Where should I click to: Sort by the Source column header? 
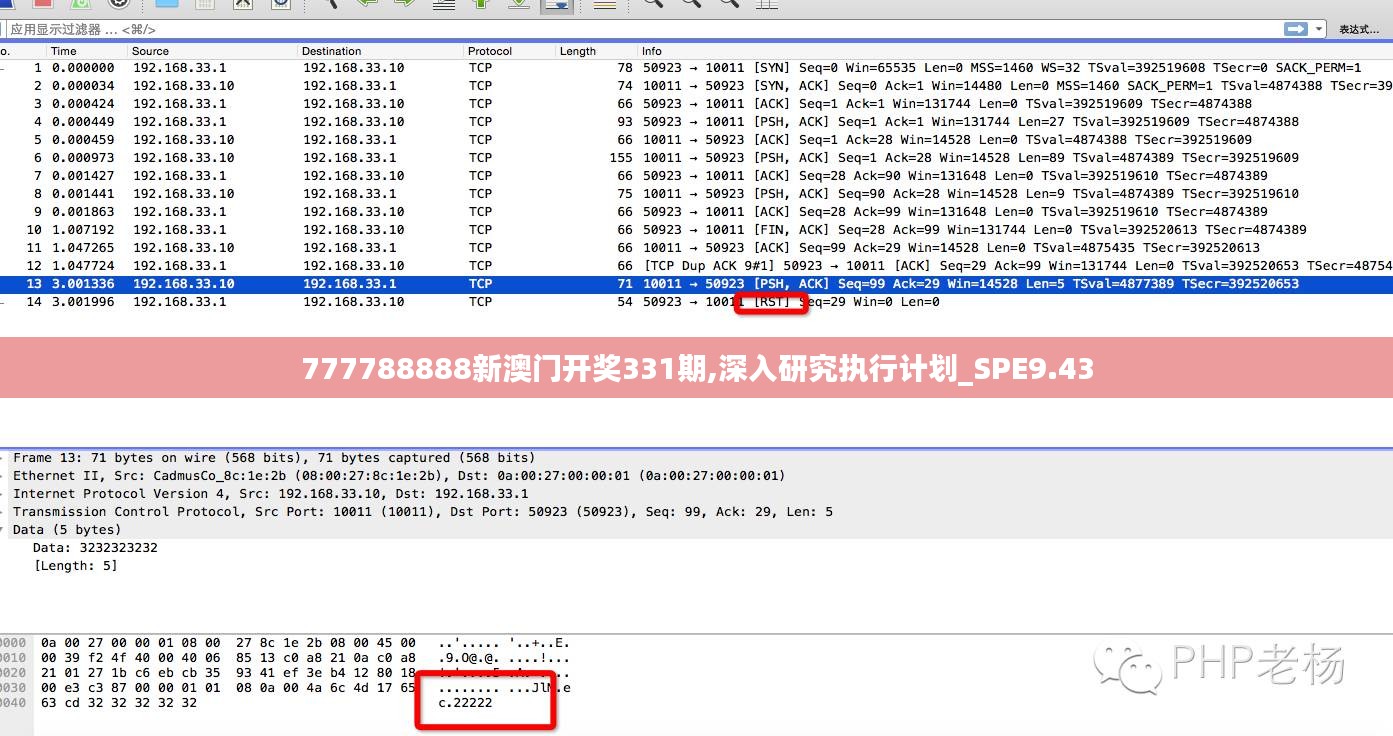click(213, 51)
